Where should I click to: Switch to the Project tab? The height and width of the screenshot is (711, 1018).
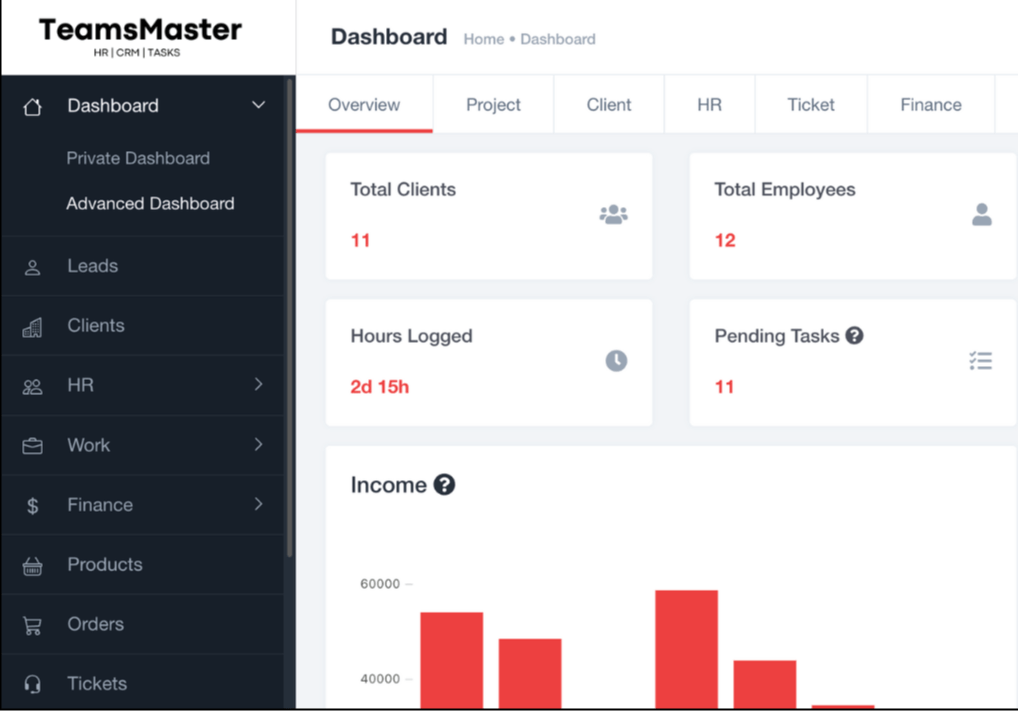493,105
